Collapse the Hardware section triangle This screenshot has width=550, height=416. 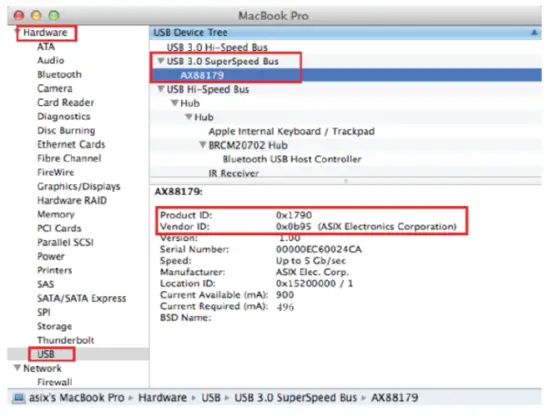(x=16, y=32)
